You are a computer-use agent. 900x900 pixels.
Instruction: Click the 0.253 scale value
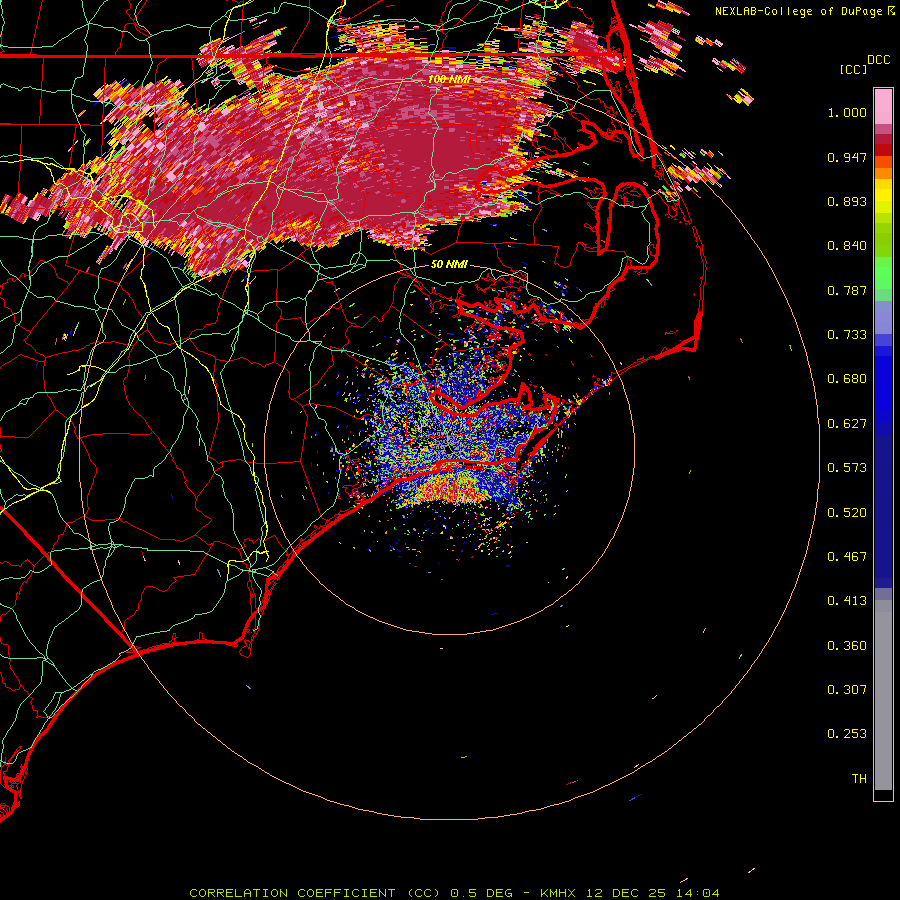tap(847, 734)
